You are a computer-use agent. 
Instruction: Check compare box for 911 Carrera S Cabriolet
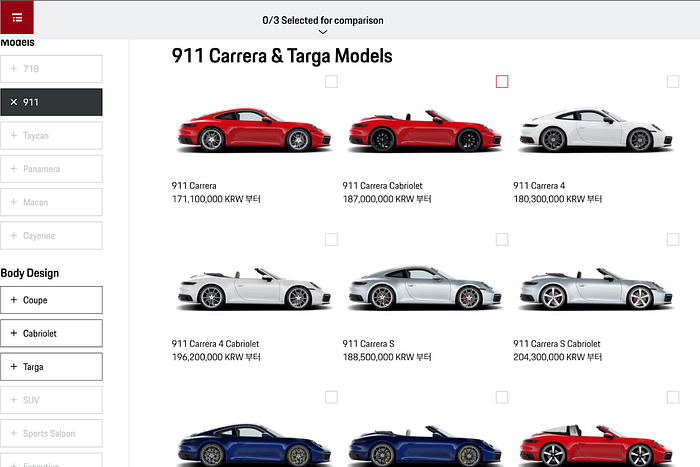pyautogui.click(x=673, y=239)
